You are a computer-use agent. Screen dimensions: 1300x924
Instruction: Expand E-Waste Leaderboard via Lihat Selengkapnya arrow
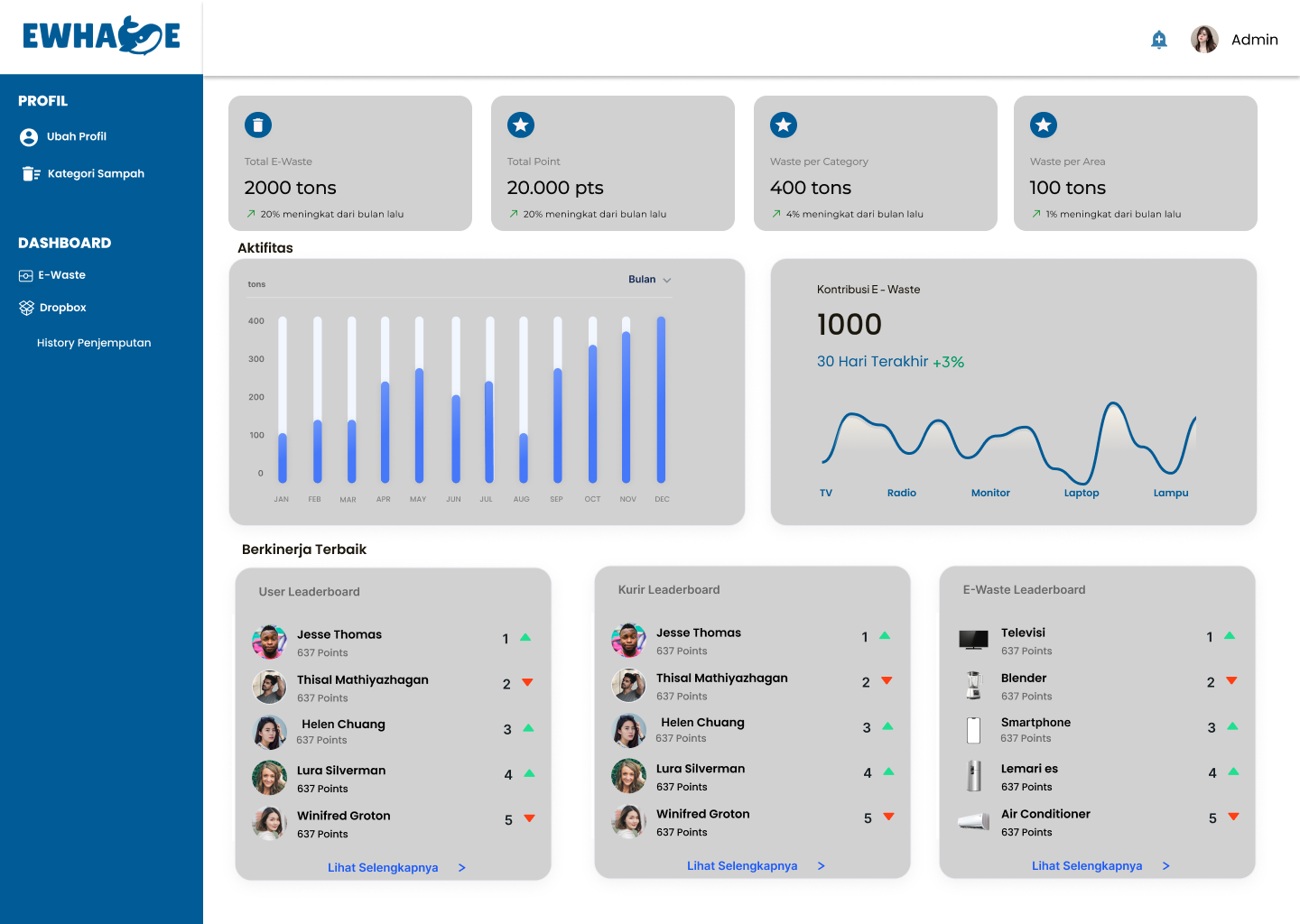(x=1165, y=866)
